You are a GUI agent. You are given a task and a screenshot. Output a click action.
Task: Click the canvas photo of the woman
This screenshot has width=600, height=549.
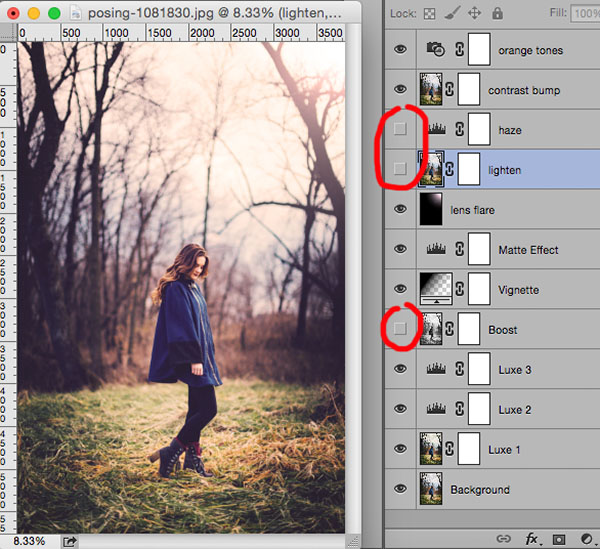[x=181, y=287]
